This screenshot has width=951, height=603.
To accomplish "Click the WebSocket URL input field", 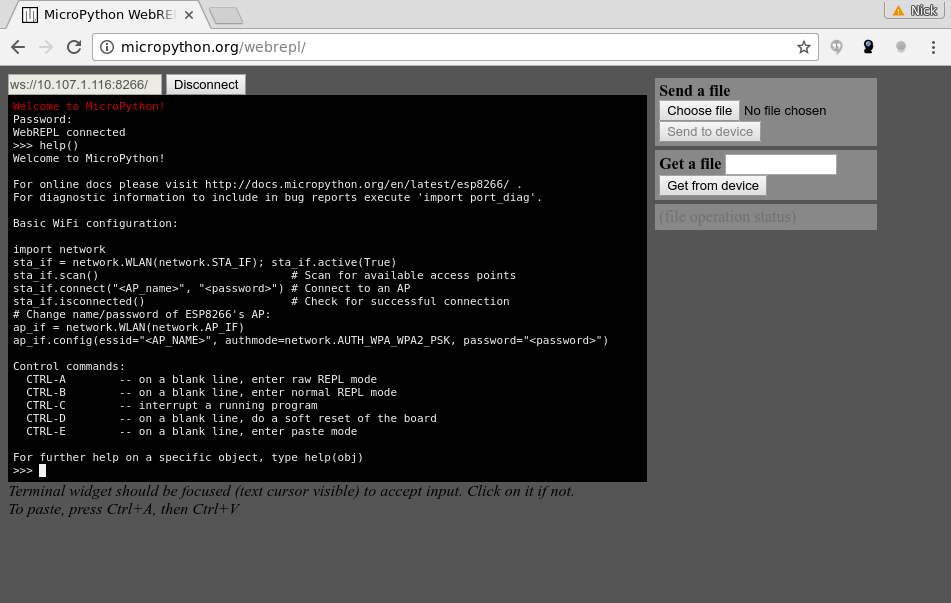I will [84, 85].
